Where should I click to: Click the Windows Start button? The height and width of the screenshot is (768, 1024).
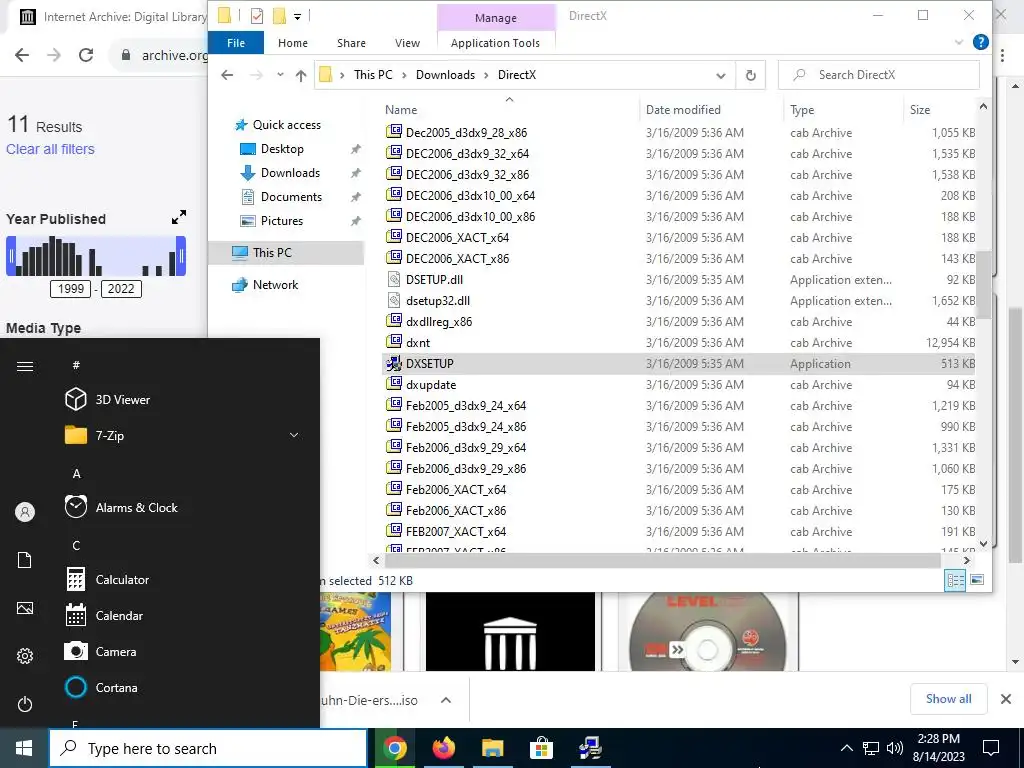coord(24,748)
